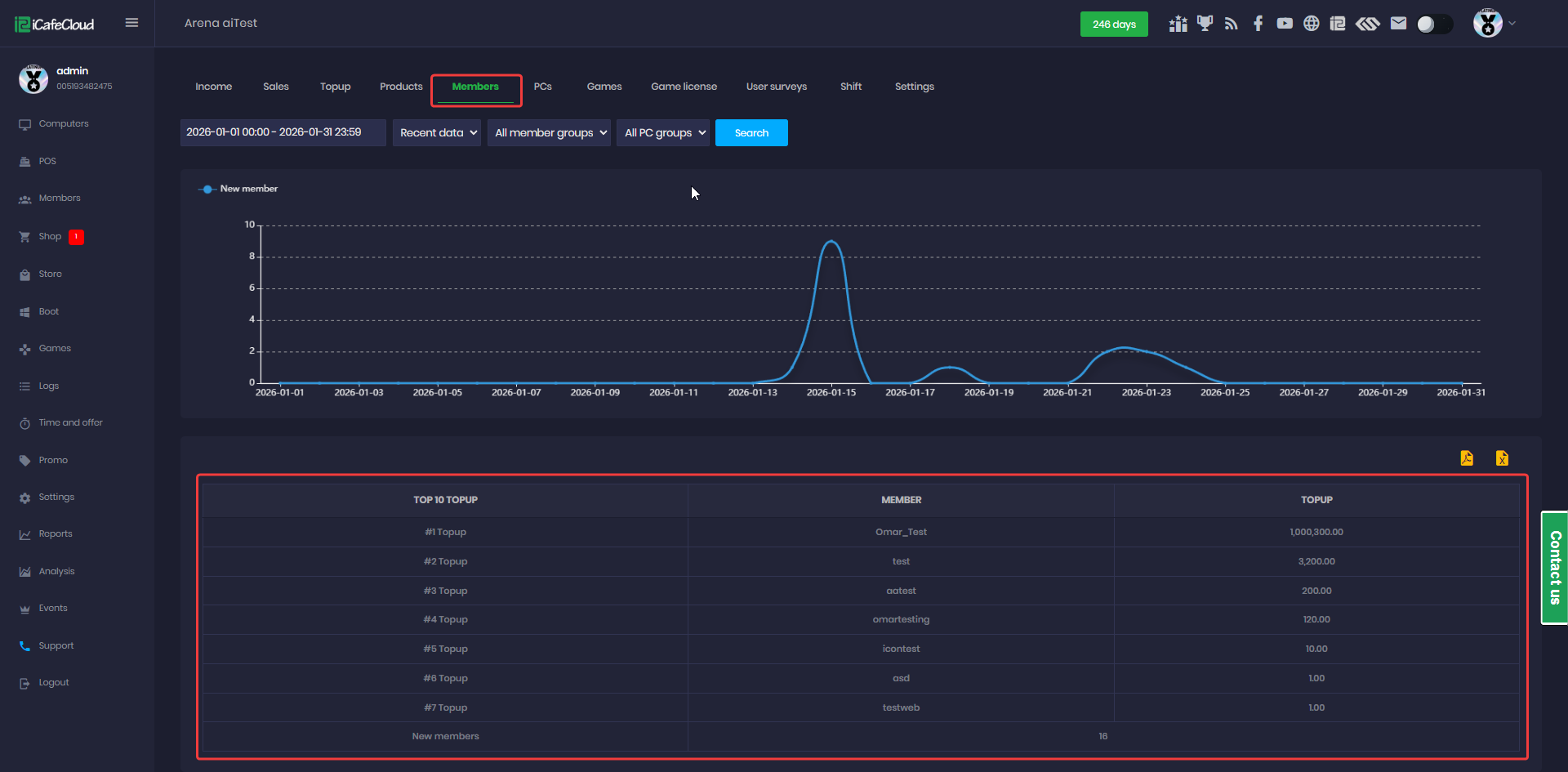Expand the Recent data dropdown
Viewport: 1568px width, 772px height.
coord(437,132)
